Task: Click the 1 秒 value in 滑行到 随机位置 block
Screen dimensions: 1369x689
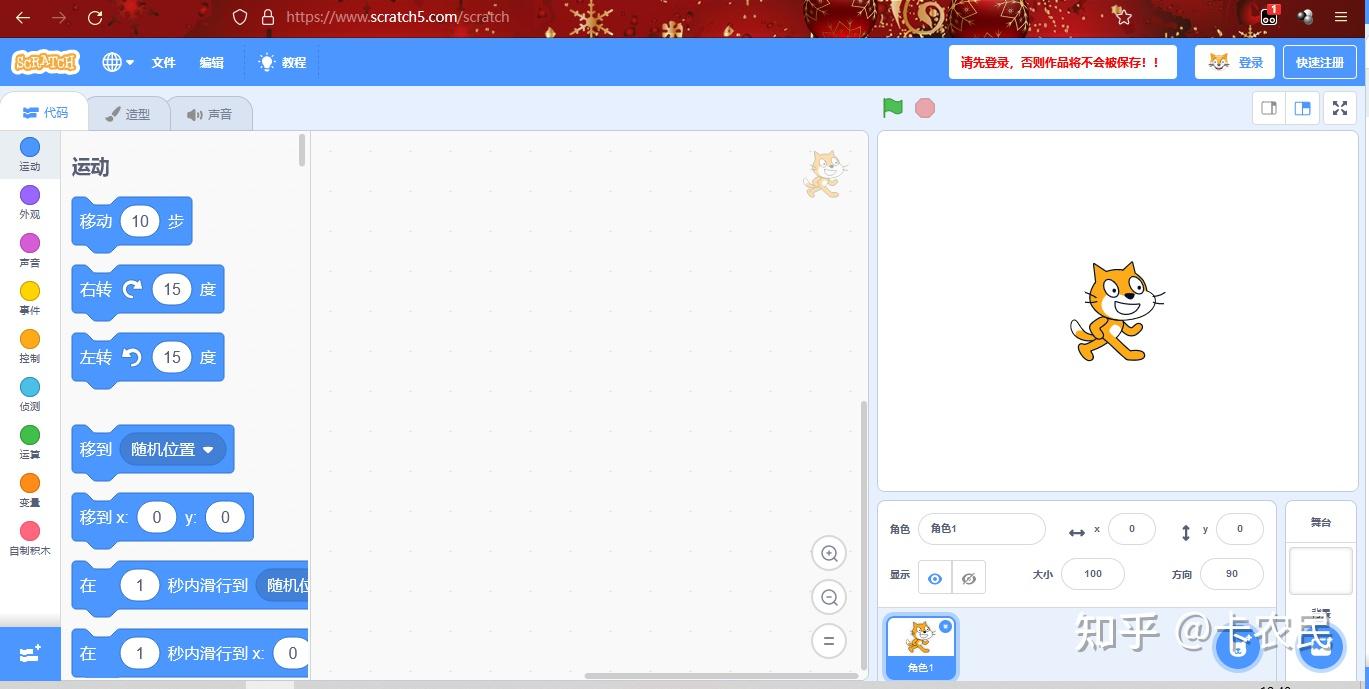Action: (140, 585)
